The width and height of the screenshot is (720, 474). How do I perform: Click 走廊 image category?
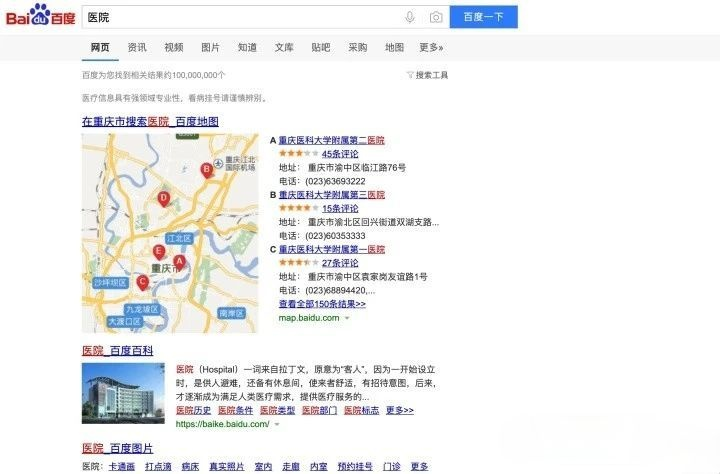(x=291, y=467)
